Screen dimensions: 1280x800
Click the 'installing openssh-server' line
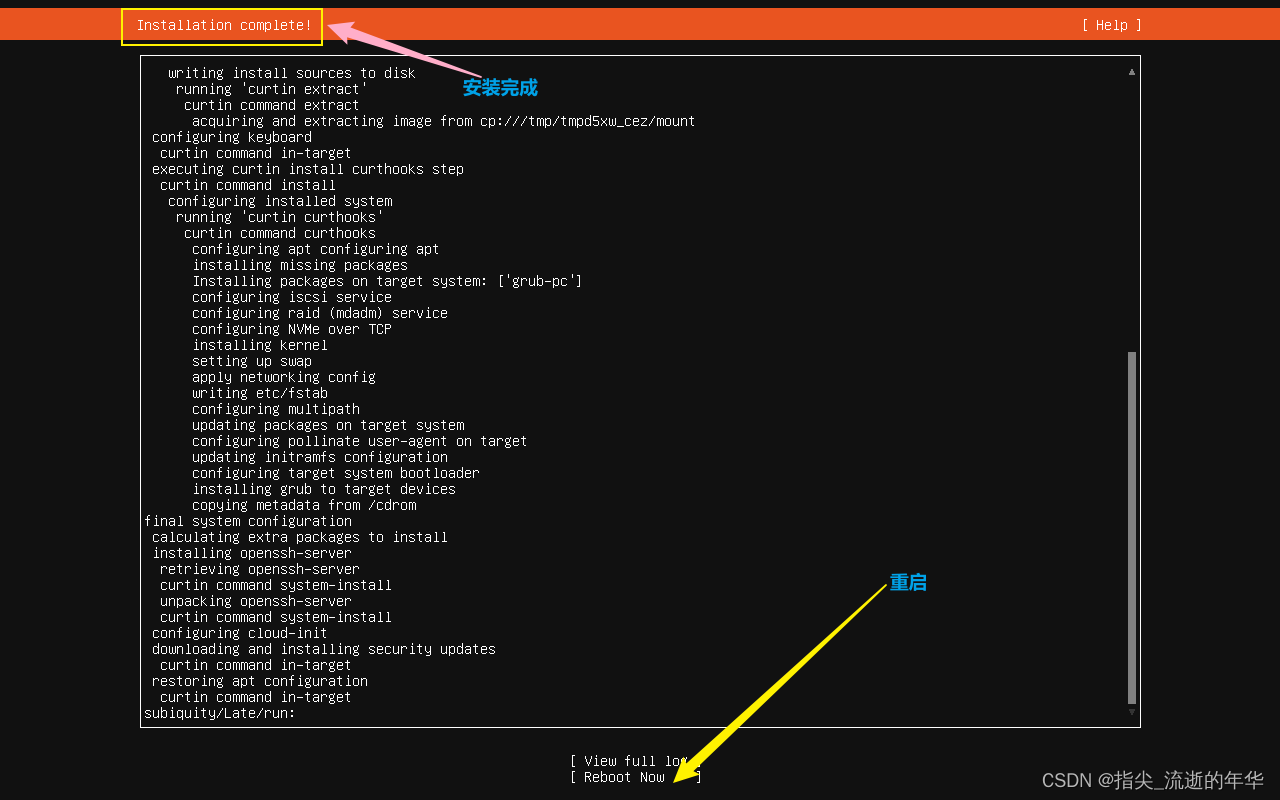tap(251, 553)
